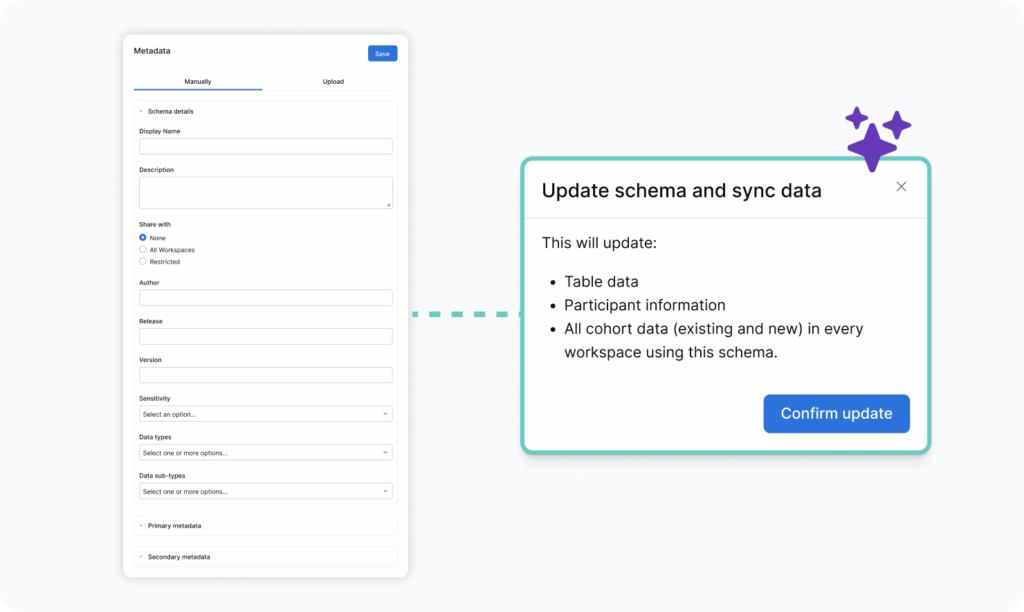Open the Data types dropdown
The width and height of the screenshot is (1024, 612).
[266, 453]
